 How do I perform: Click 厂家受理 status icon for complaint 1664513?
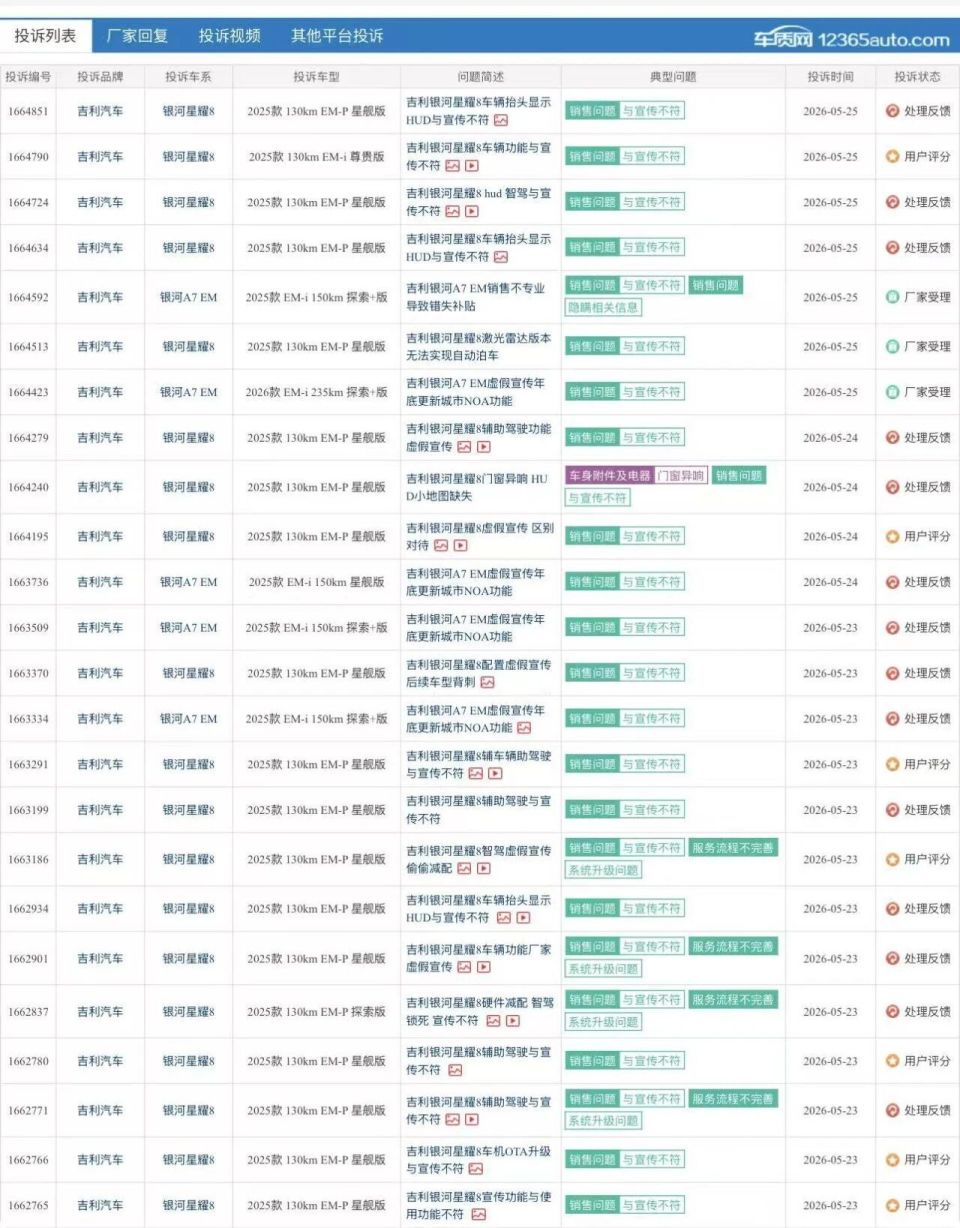click(x=893, y=347)
